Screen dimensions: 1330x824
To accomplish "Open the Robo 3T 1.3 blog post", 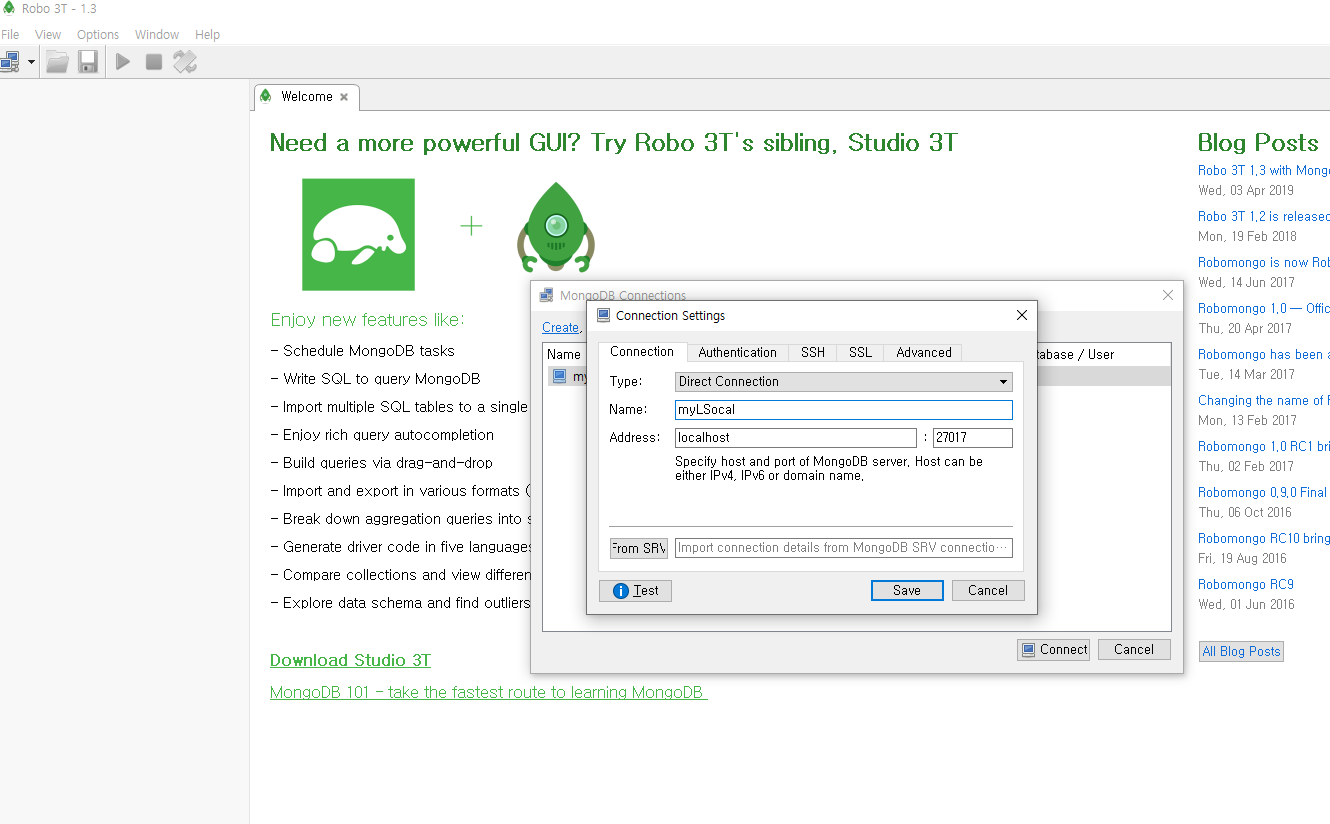I will [1264, 171].
